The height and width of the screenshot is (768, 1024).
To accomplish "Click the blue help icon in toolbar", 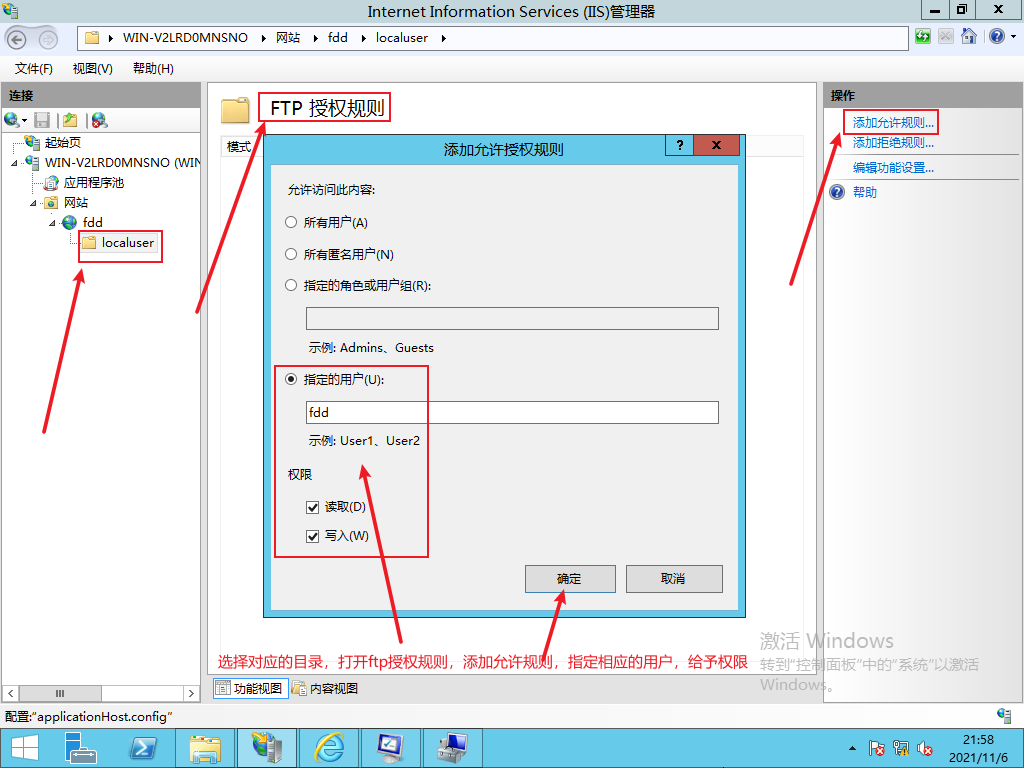I will tap(997, 36).
